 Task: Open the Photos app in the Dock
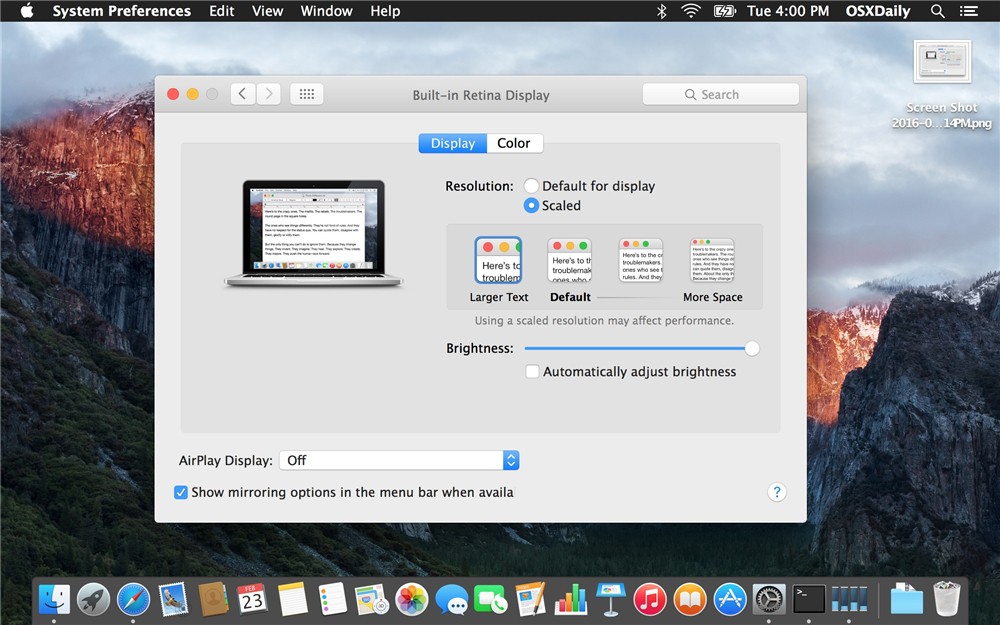(x=411, y=599)
